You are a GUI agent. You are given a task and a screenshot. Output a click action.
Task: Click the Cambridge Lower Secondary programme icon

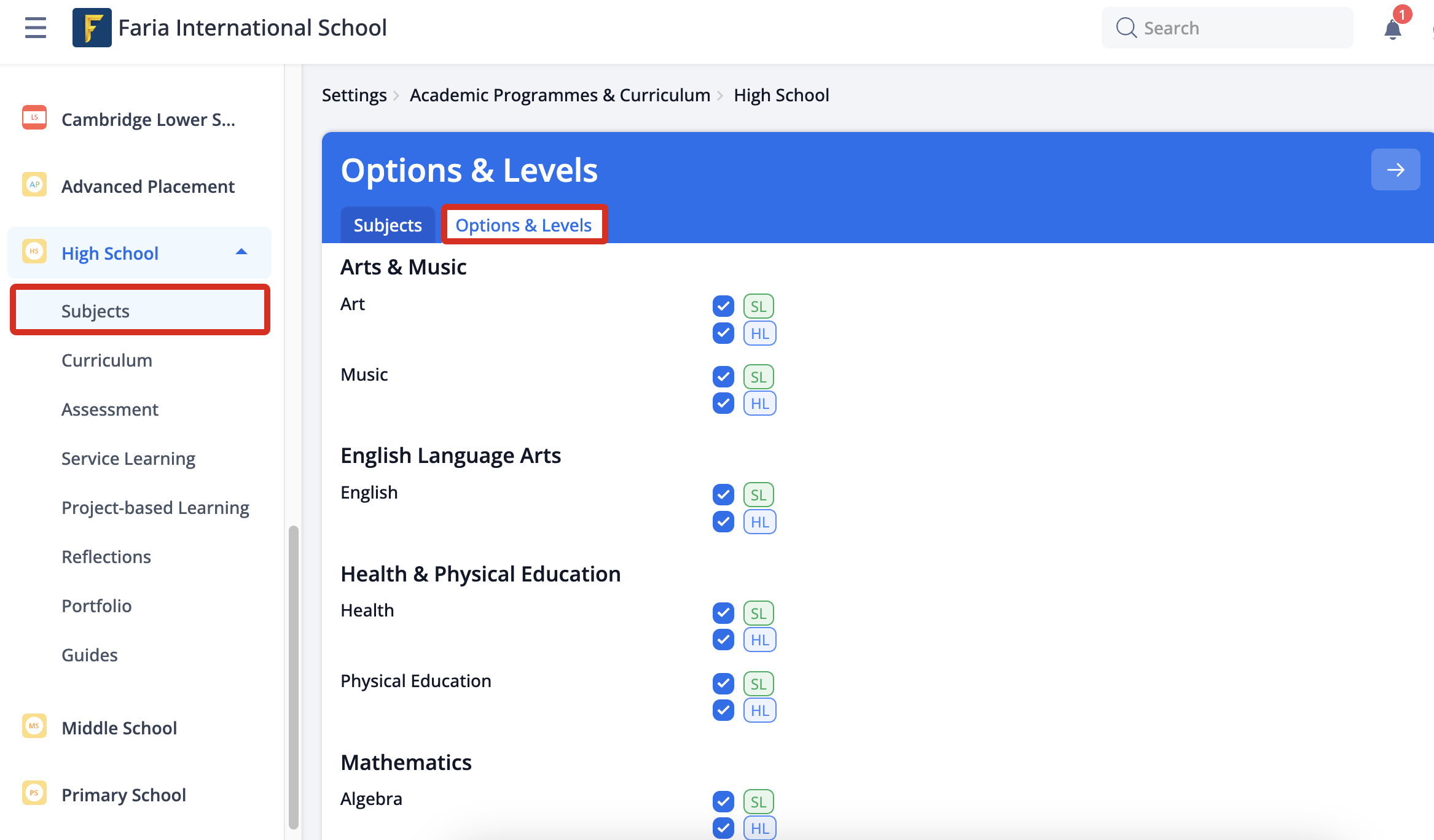pos(34,117)
